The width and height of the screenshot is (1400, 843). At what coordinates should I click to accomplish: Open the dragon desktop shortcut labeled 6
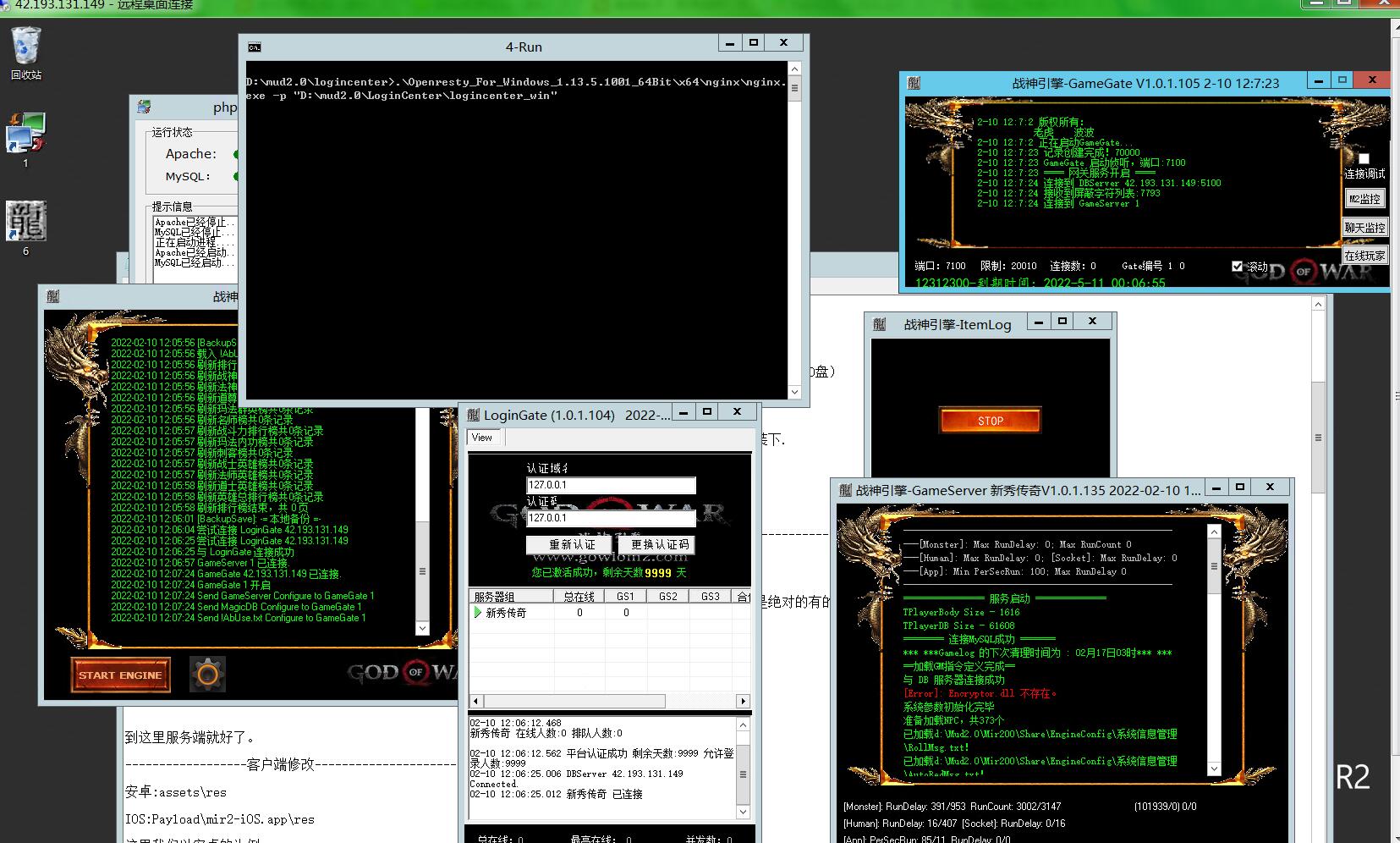point(25,221)
